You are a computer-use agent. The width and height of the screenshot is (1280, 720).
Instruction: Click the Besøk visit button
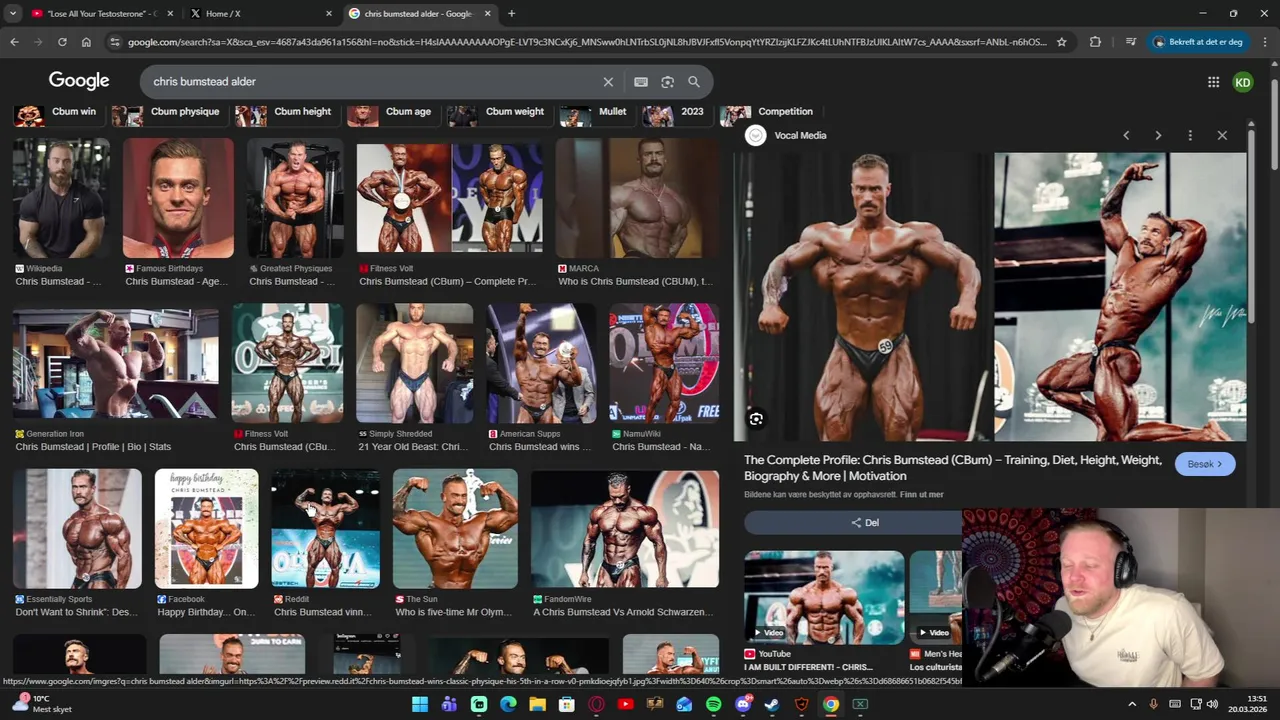click(x=1205, y=464)
